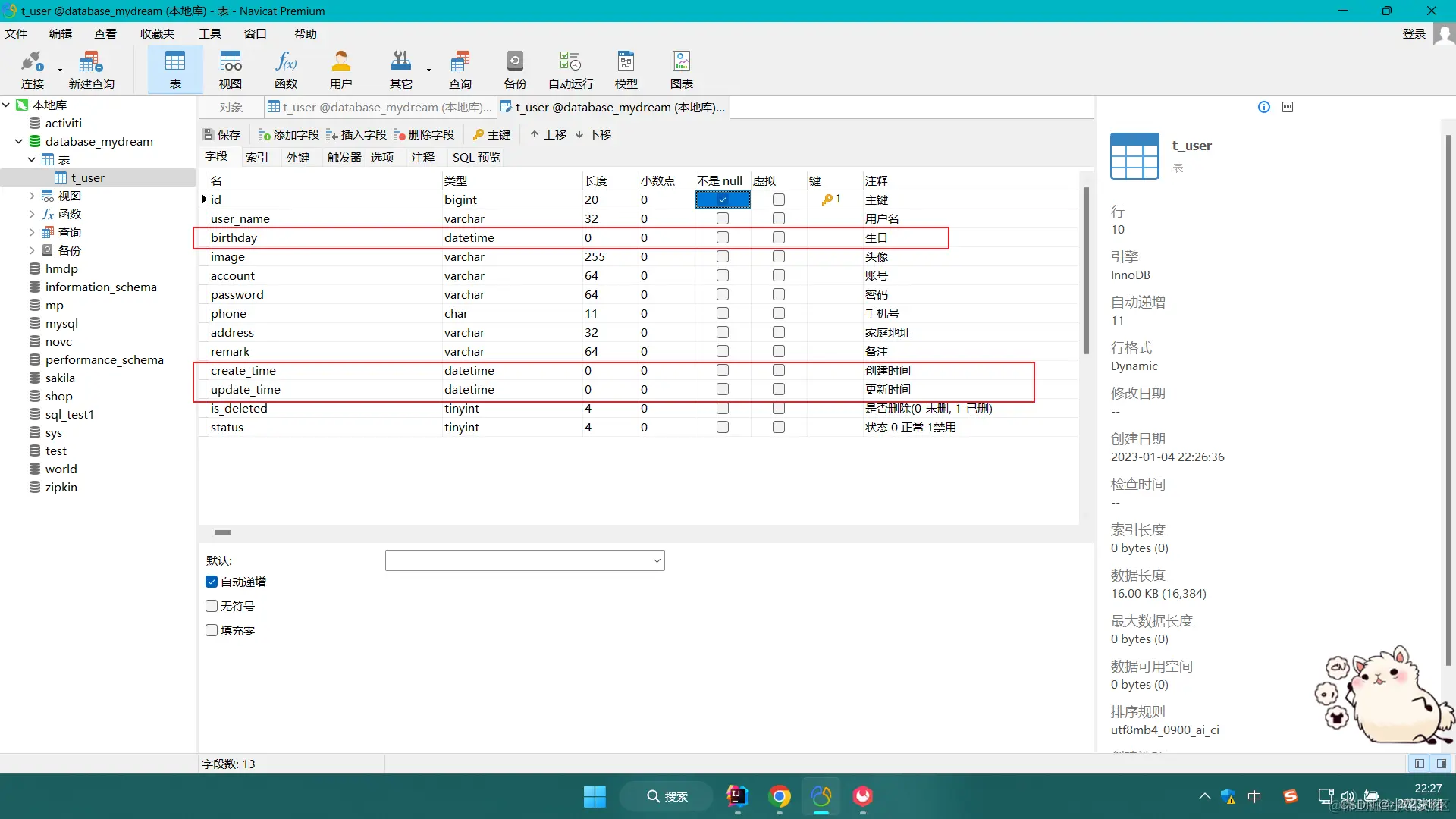The image size is (1456, 819).
Task: Enable the Unsigned checkbox
Action: click(212, 606)
